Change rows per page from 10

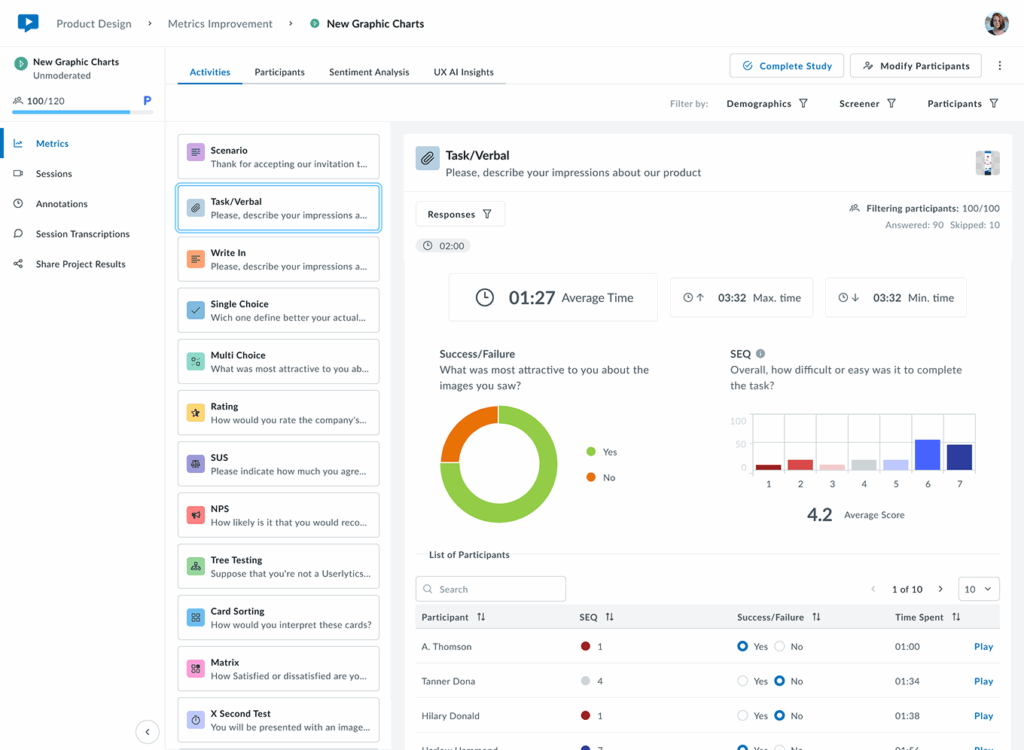(979, 588)
